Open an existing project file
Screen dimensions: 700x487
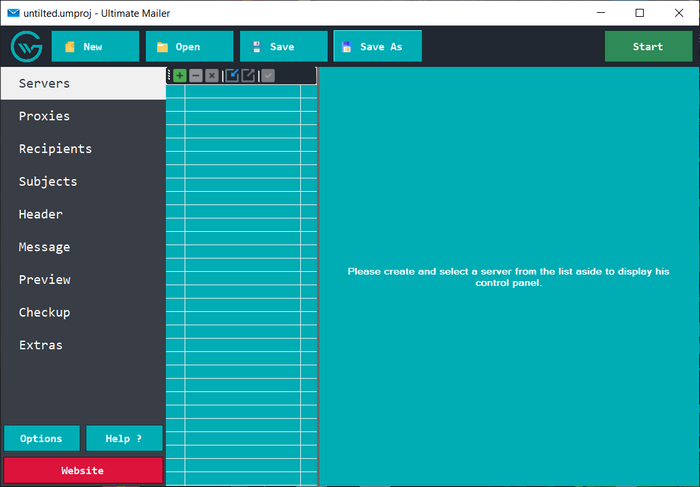tap(189, 47)
